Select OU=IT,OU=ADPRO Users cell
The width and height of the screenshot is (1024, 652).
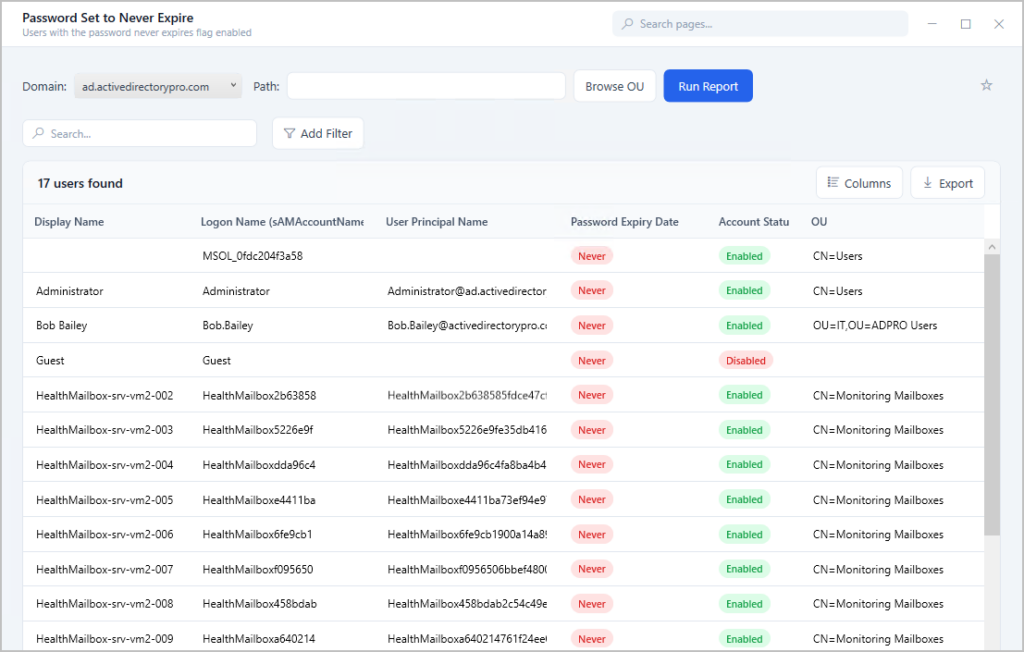(874, 325)
